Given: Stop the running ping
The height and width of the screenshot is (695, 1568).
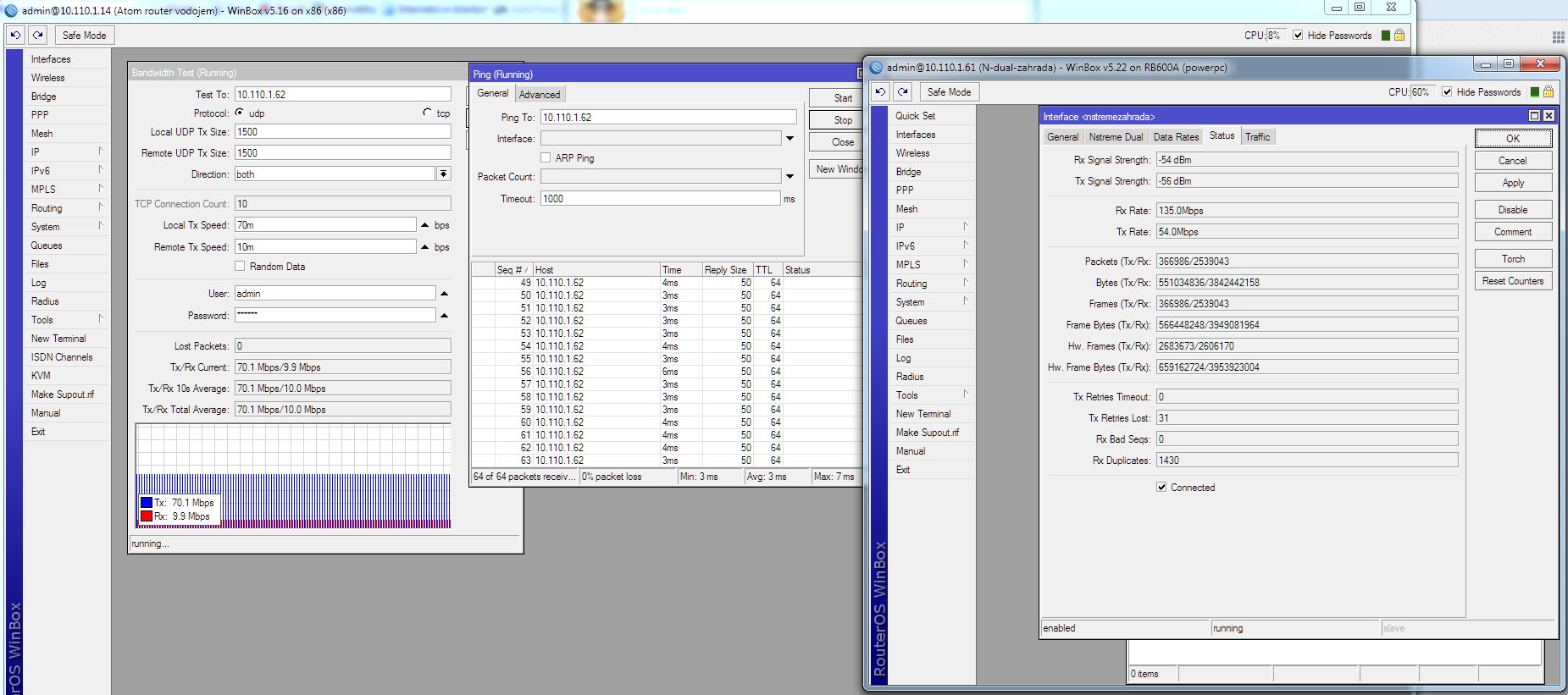Looking at the screenshot, I should [842, 120].
